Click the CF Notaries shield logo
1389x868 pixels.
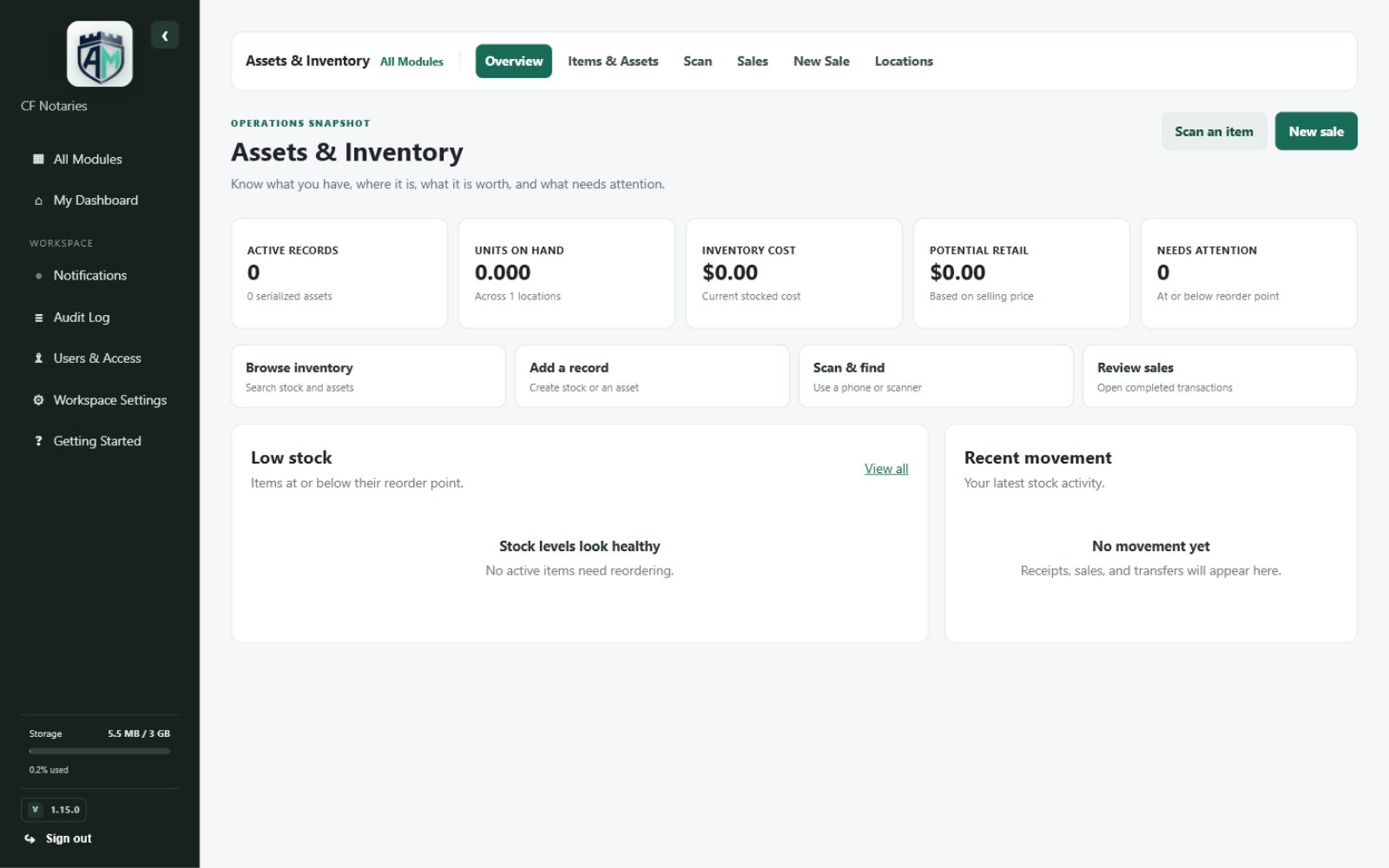[100, 54]
